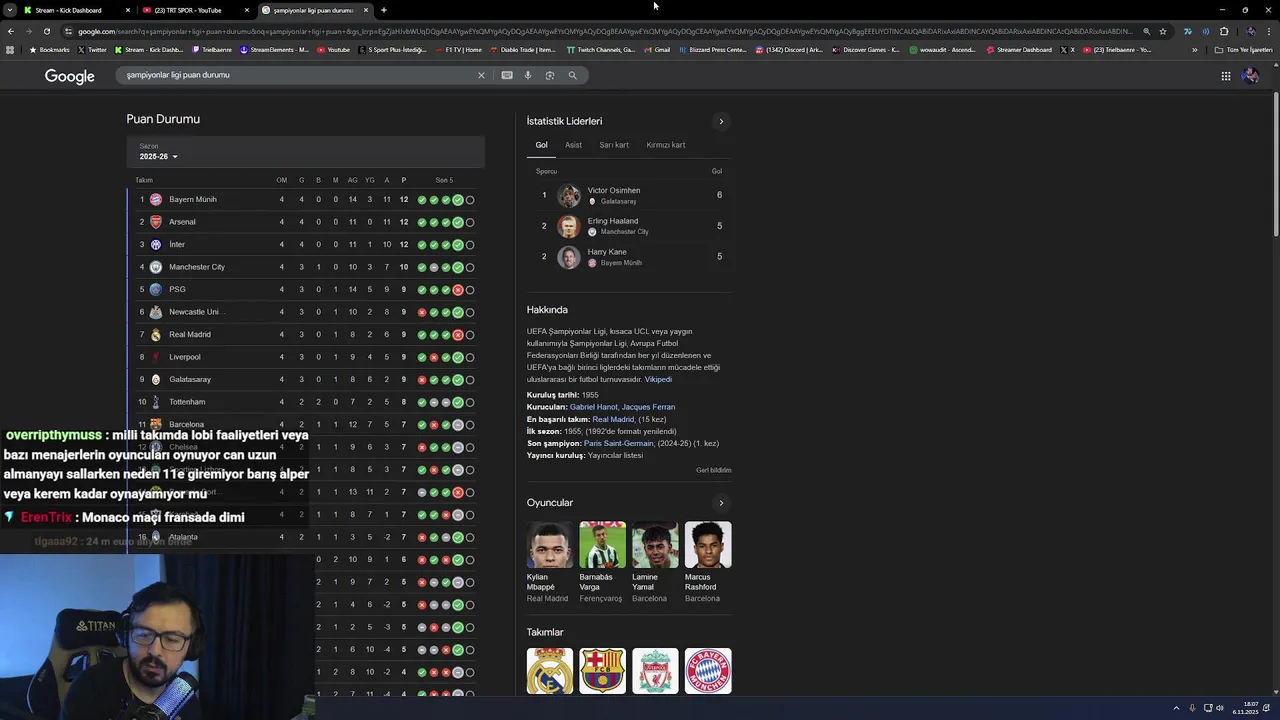Open Marcus Rashford player thumbnail

(708, 545)
